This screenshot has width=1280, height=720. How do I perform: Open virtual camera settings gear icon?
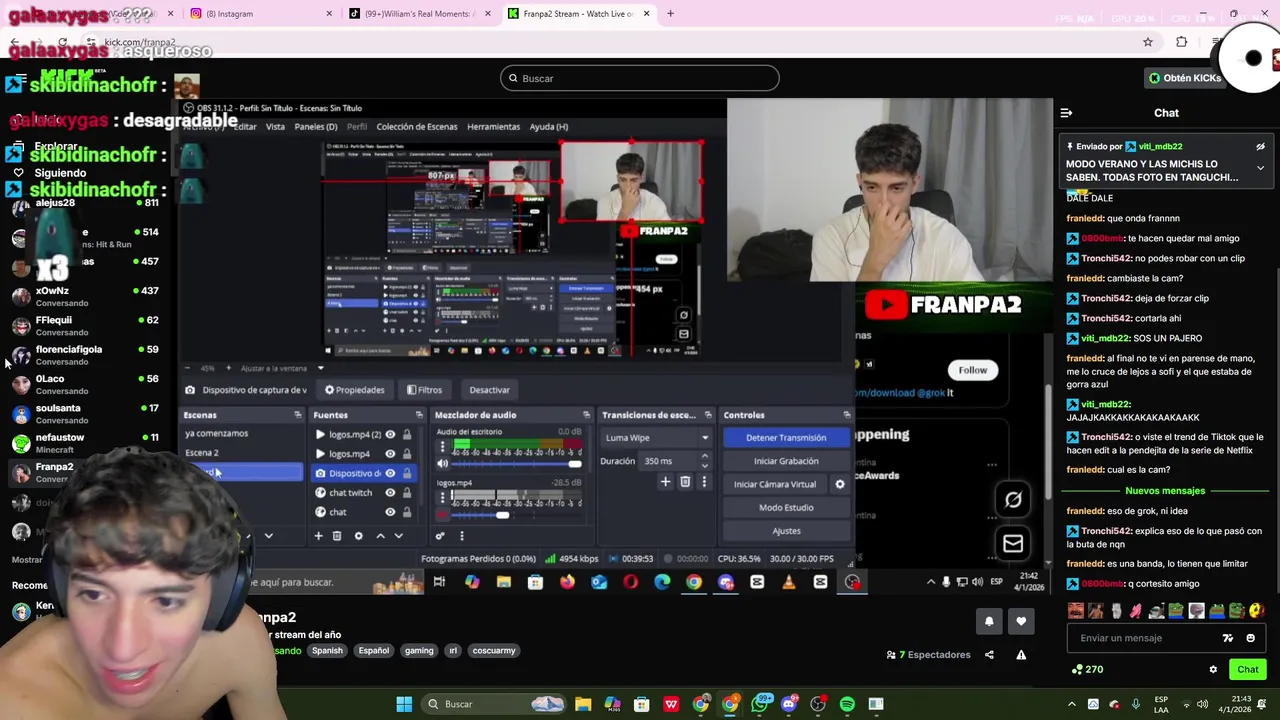pos(840,484)
